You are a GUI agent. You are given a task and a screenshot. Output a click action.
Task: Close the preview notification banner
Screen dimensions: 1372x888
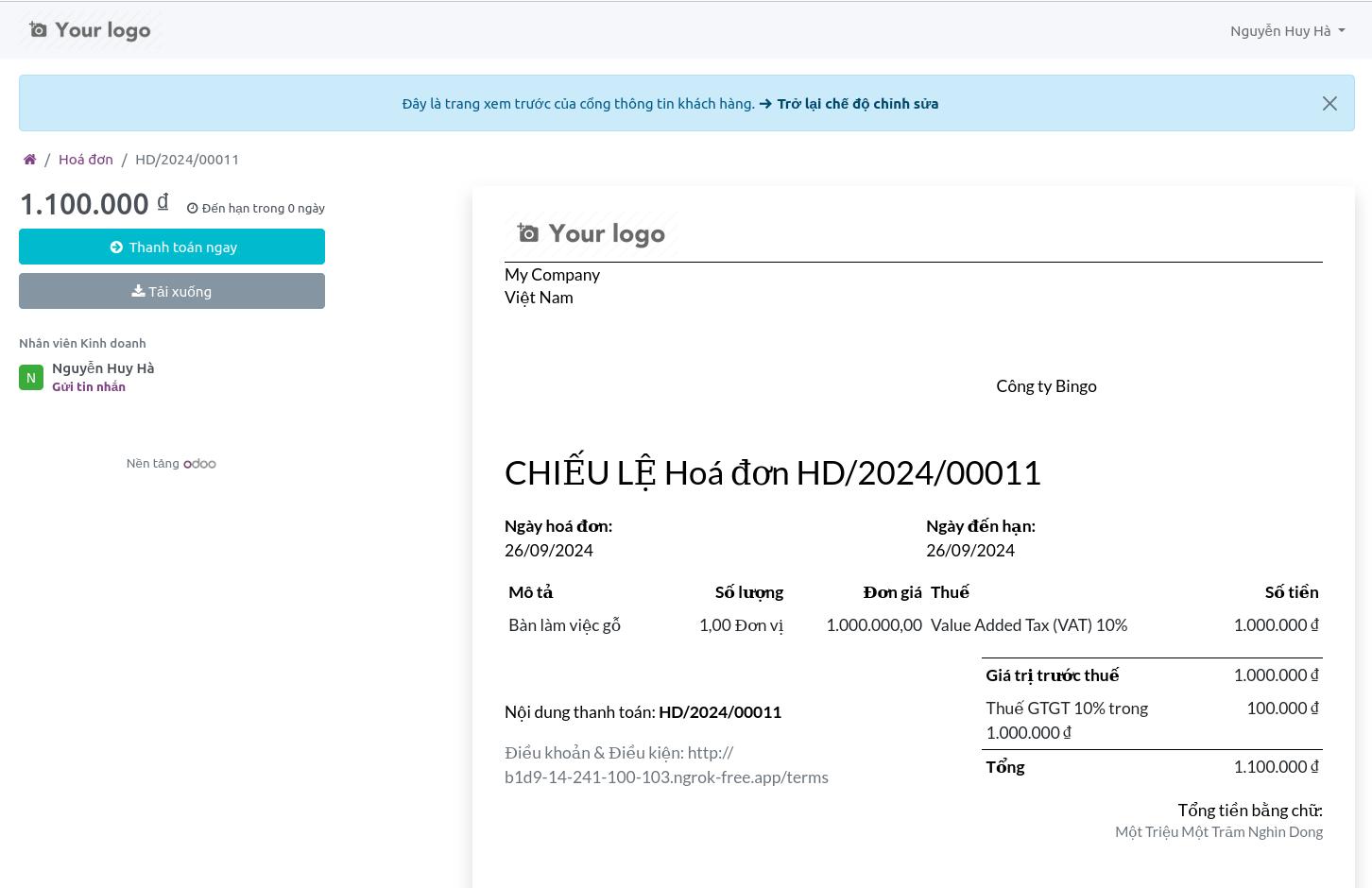[1329, 104]
